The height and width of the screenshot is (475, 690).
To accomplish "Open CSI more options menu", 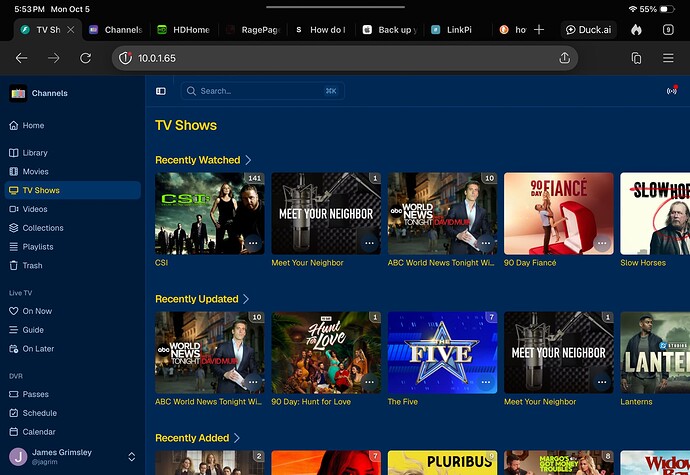I will coord(253,243).
